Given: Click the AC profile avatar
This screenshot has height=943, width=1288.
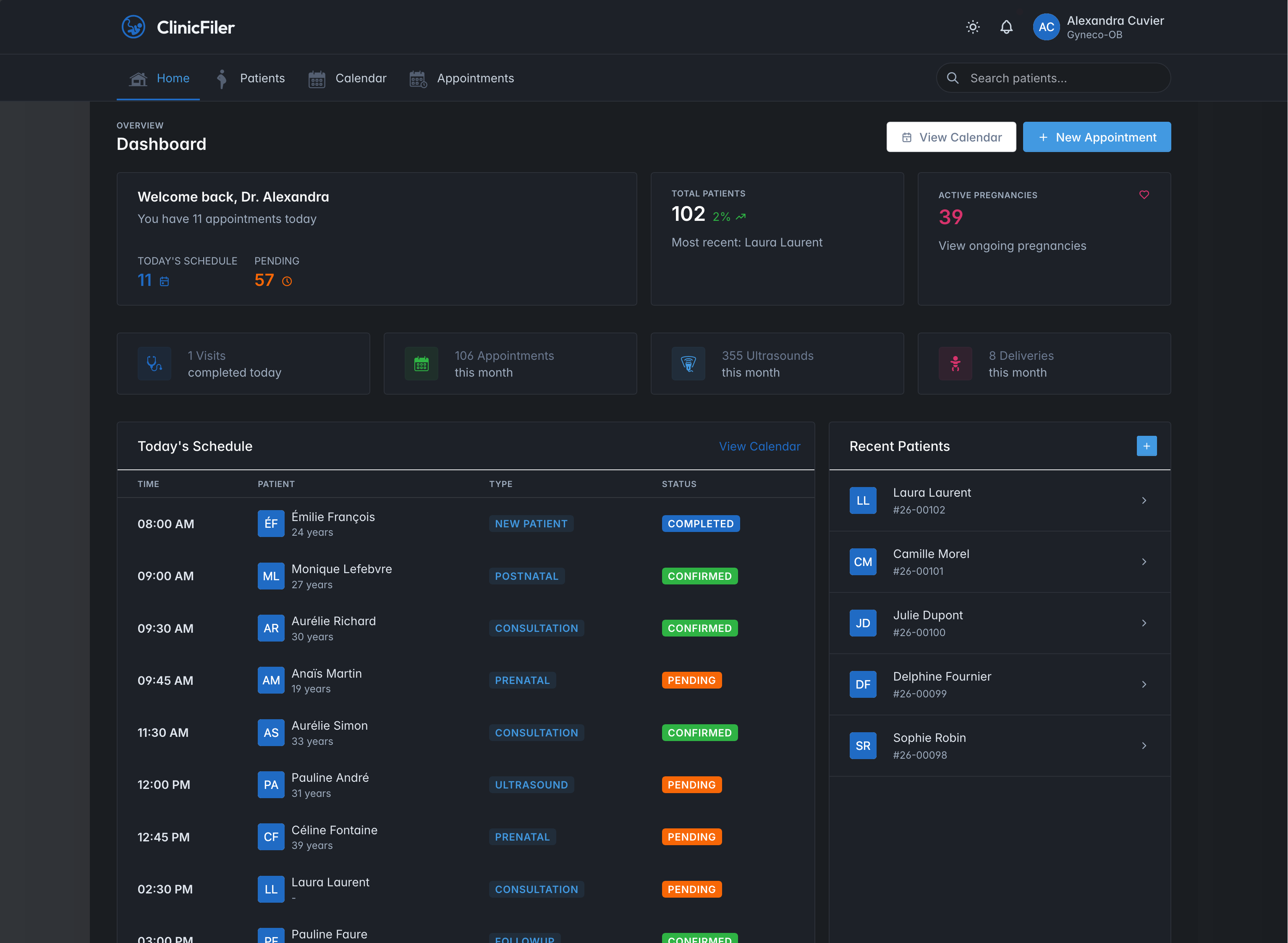Looking at the screenshot, I should click(1046, 27).
